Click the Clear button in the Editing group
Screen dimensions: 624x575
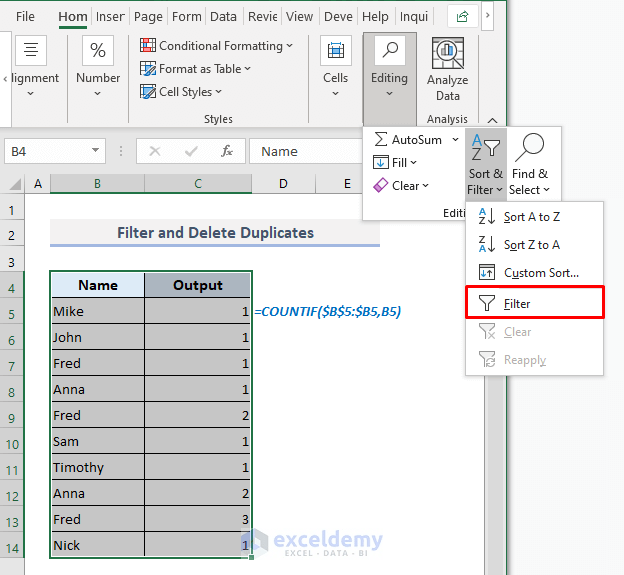pos(401,186)
